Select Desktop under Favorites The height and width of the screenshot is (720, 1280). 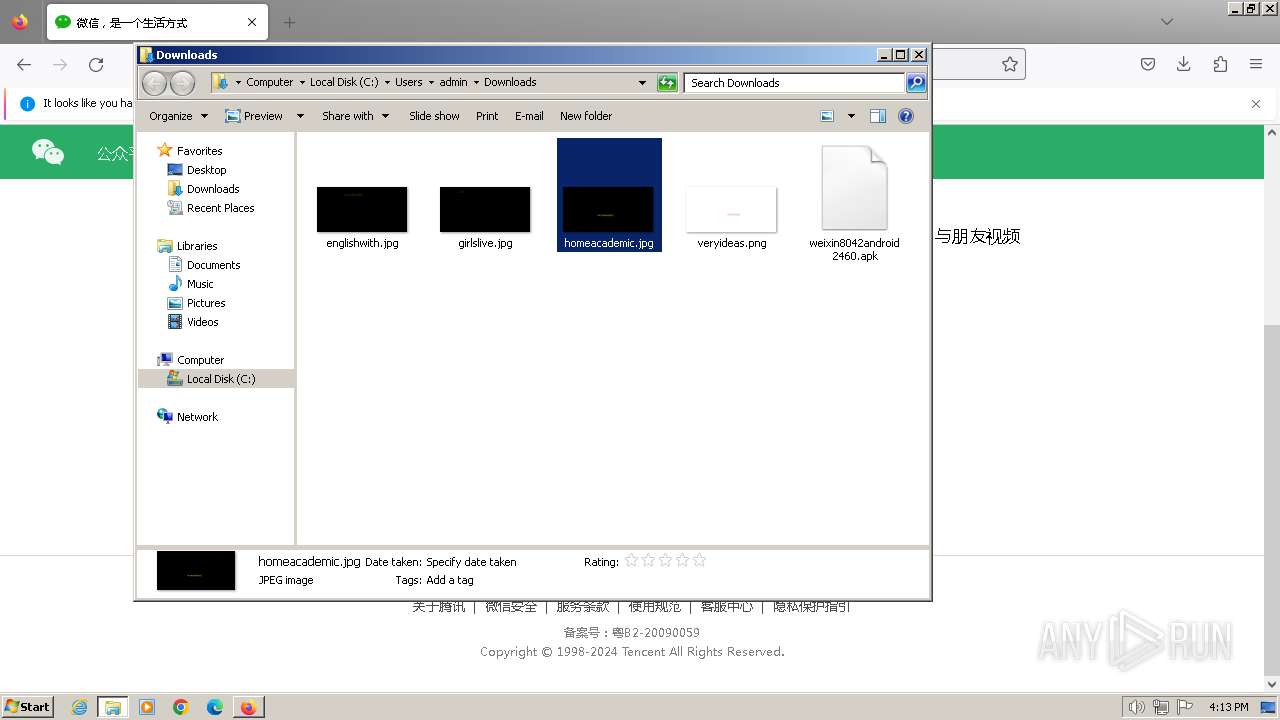(206, 170)
